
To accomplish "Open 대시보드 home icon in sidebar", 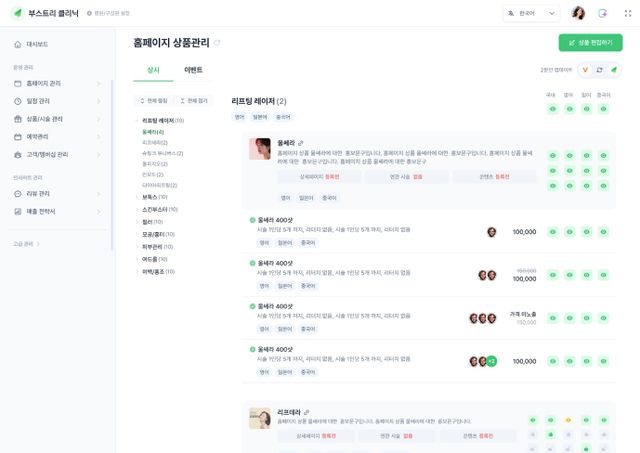I will [x=18, y=44].
